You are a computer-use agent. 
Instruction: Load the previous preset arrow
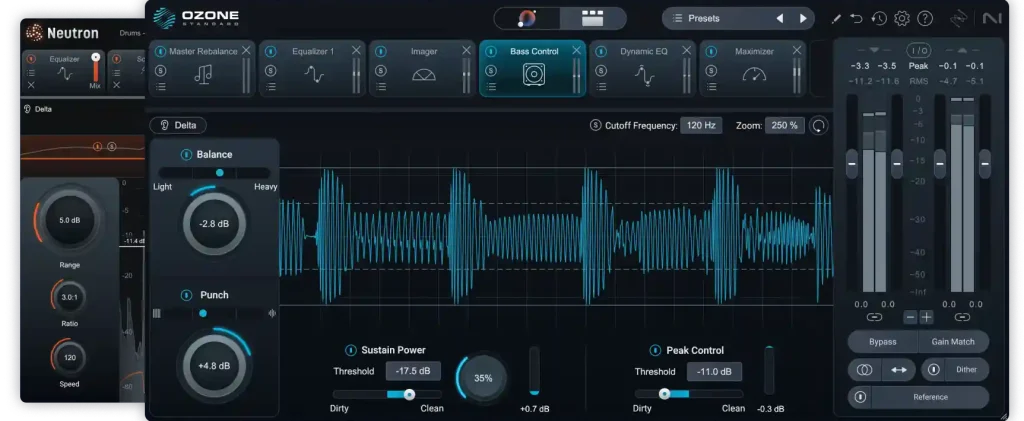pyautogui.click(x=780, y=19)
